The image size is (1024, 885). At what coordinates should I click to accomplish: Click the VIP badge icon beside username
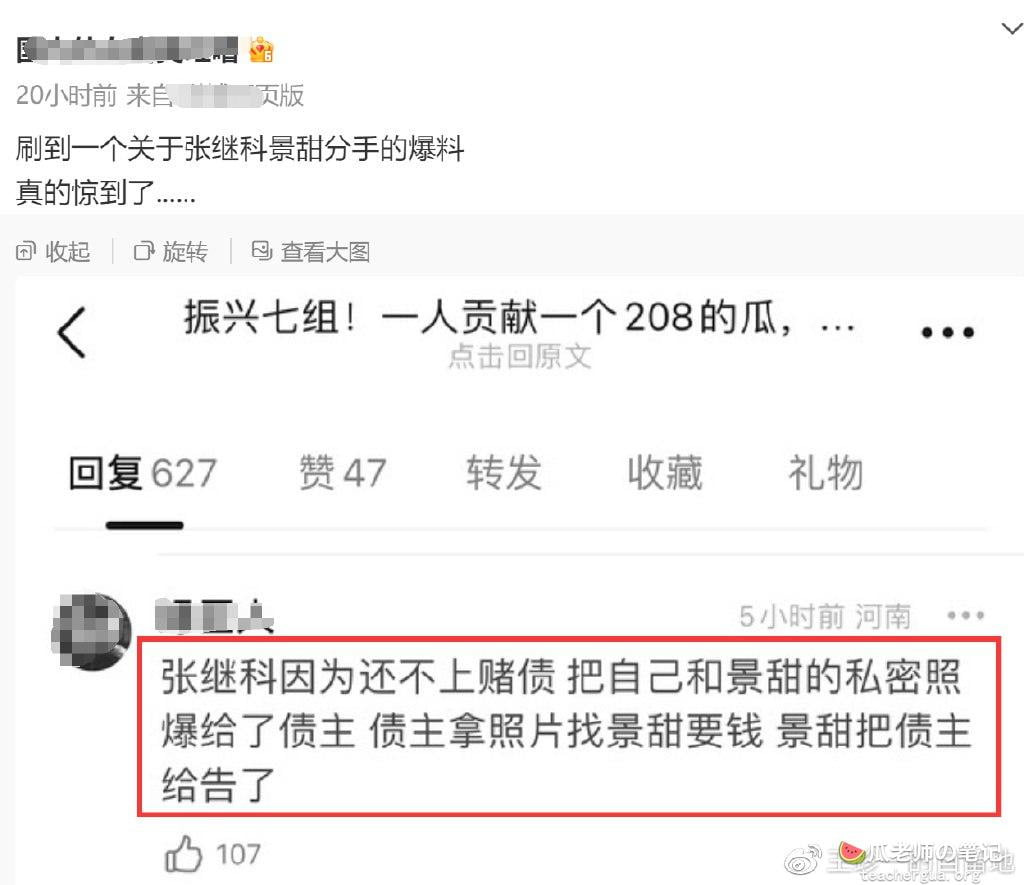tap(261, 50)
